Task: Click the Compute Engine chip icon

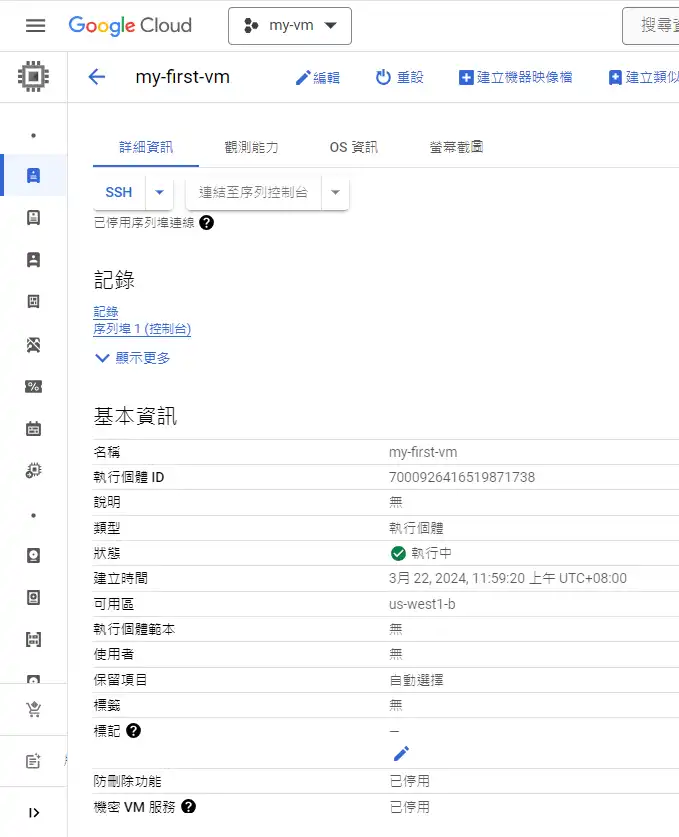Action: pyautogui.click(x=34, y=77)
